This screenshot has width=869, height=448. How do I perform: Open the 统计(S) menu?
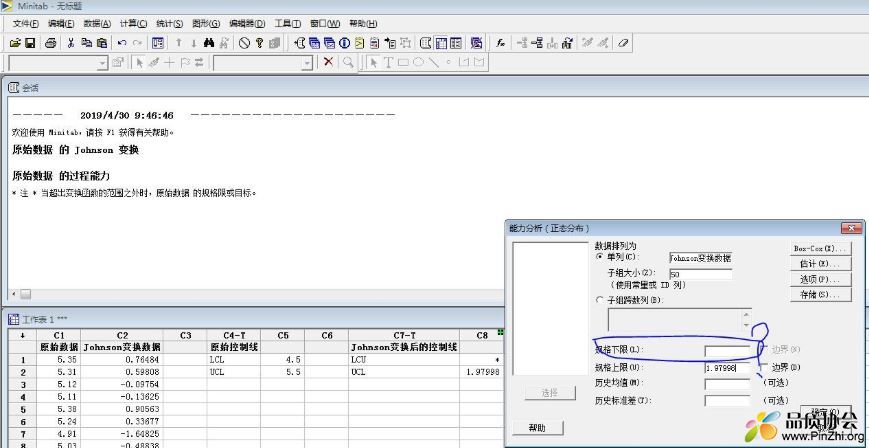(x=170, y=23)
